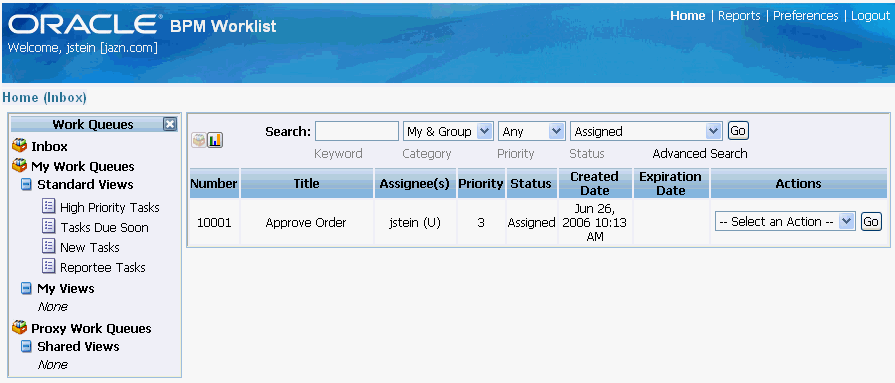Open the Advanced Search link
This screenshot has width=895, height=383.
pos(700,154)
